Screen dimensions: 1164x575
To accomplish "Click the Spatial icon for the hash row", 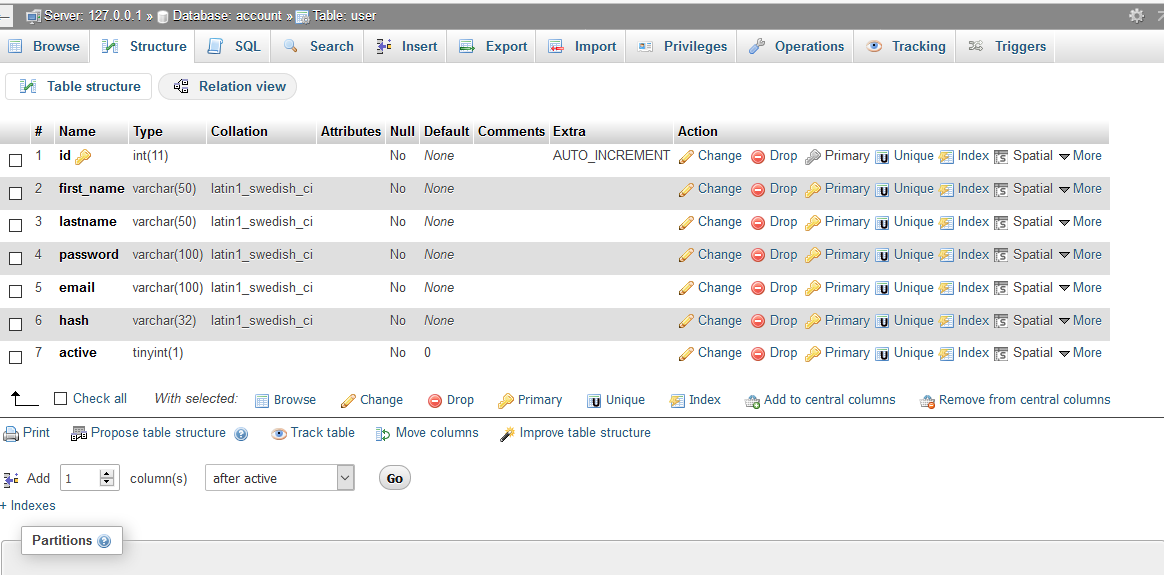I will tap(1001, 322).
